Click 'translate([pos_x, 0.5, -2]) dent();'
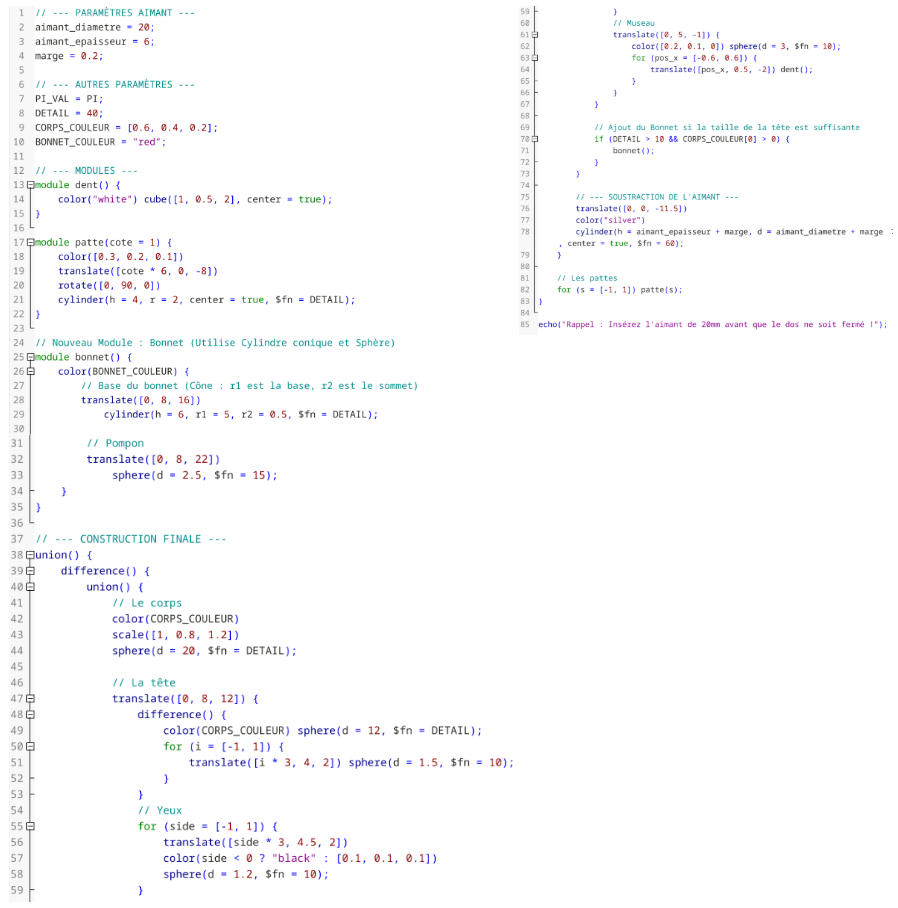The width and height of the screenshot is (898, 908). tap(731, 69)
